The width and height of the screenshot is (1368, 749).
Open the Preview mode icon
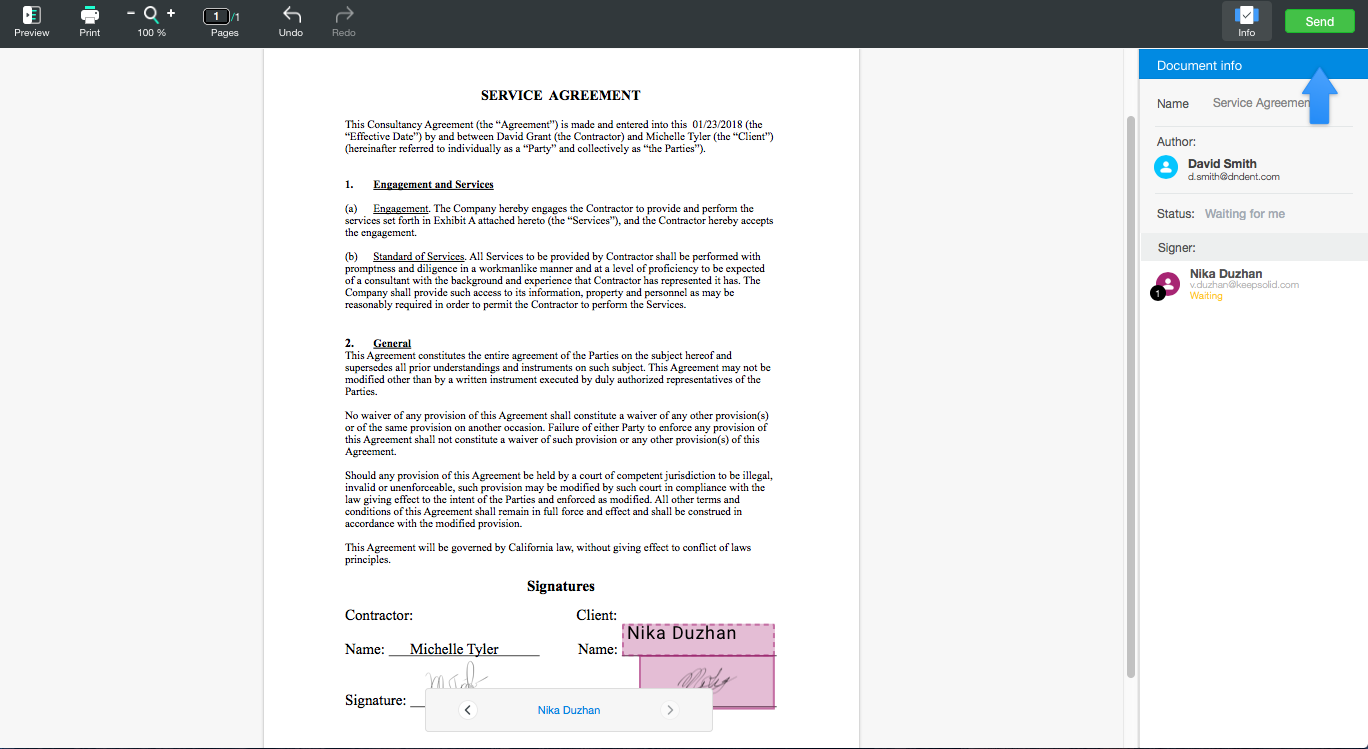(x=31, y=15)
